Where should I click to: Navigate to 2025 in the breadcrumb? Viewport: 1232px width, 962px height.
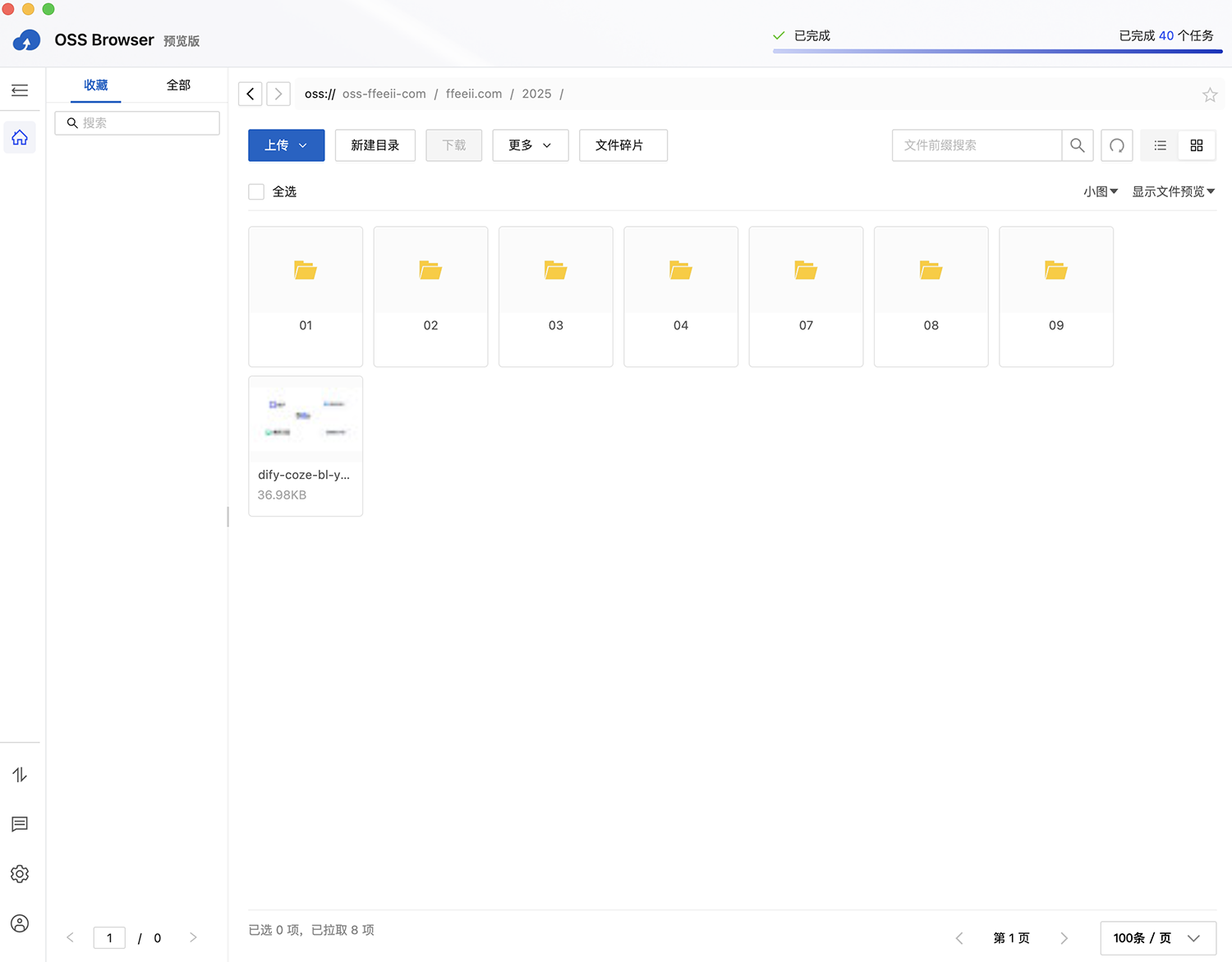tap(536, 94)
